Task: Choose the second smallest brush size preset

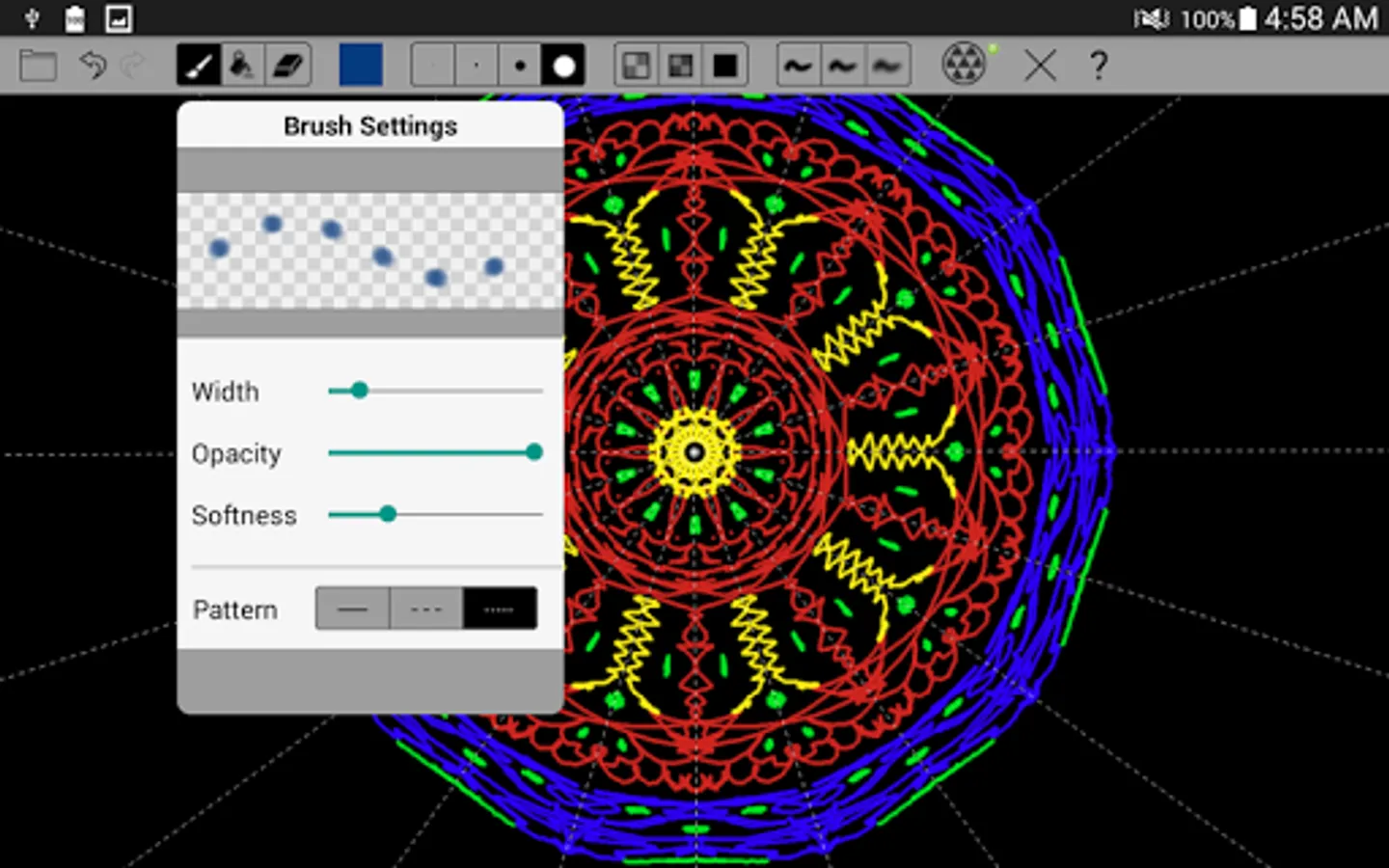Action: pyautogui.click(x=477, y=66)
